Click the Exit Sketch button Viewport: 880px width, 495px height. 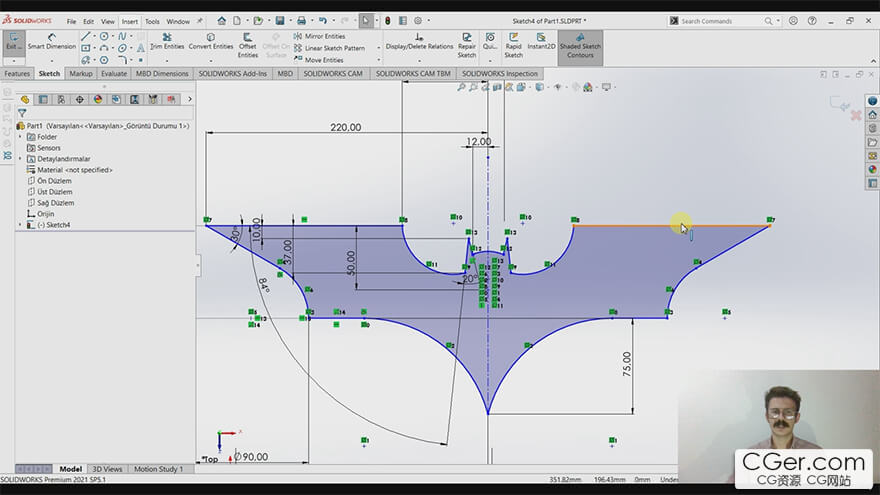tap(13, 41)
